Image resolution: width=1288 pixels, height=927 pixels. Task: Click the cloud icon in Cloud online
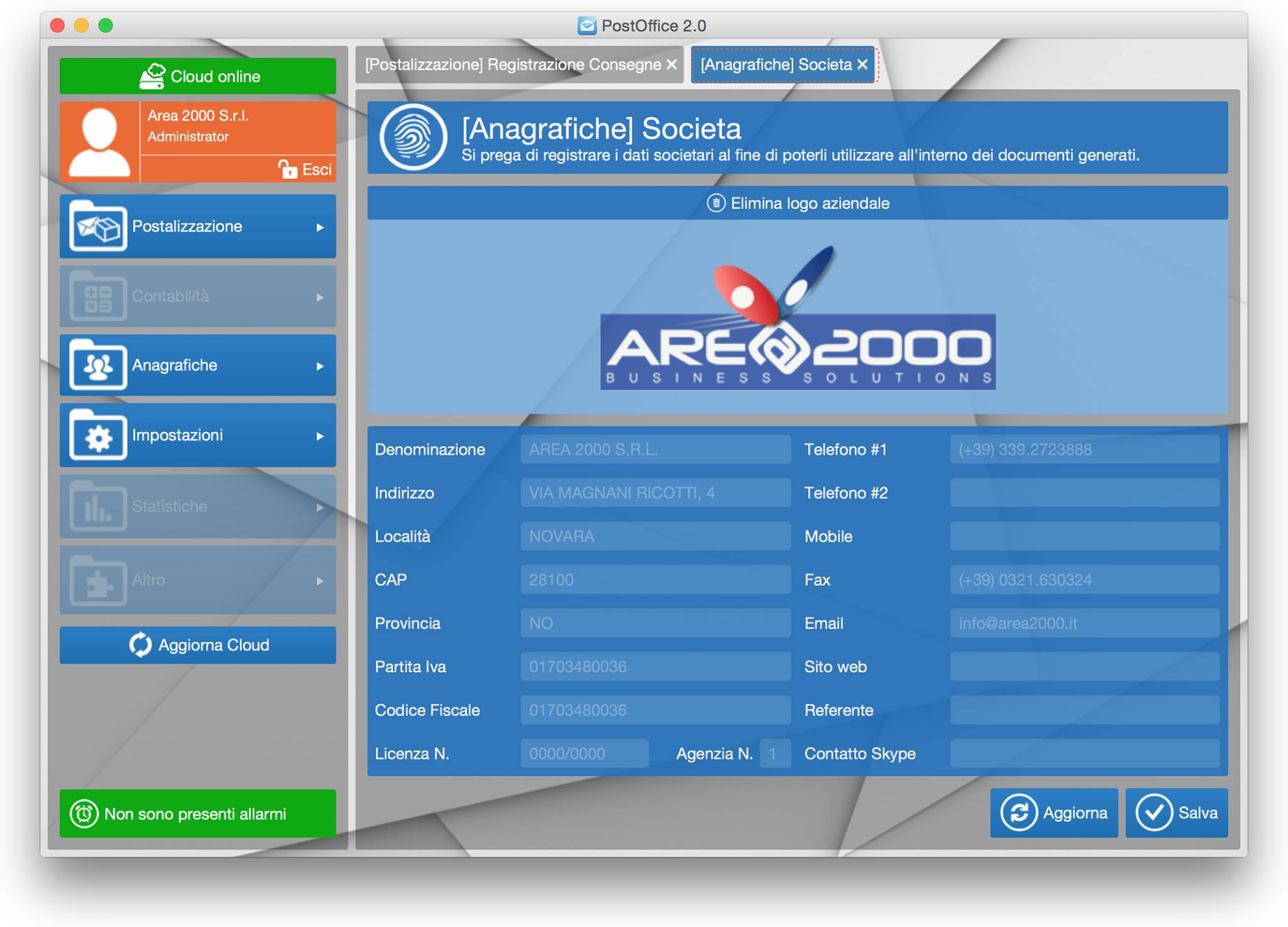152,76
